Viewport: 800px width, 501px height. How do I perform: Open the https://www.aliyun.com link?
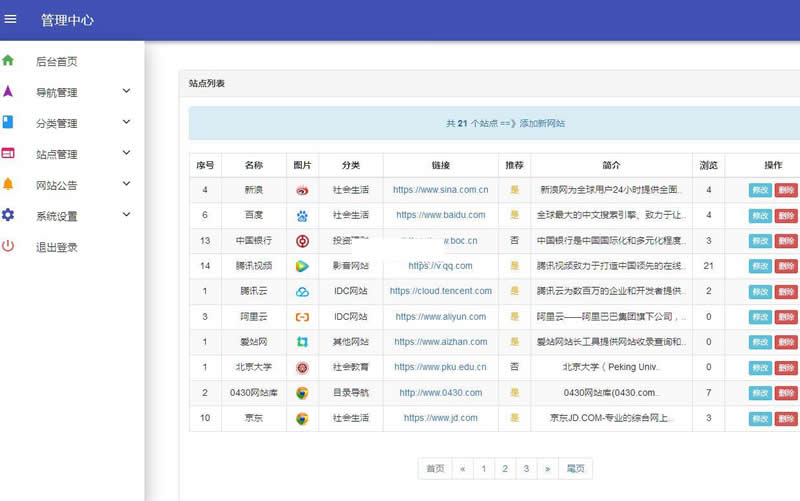pos(440,317)
